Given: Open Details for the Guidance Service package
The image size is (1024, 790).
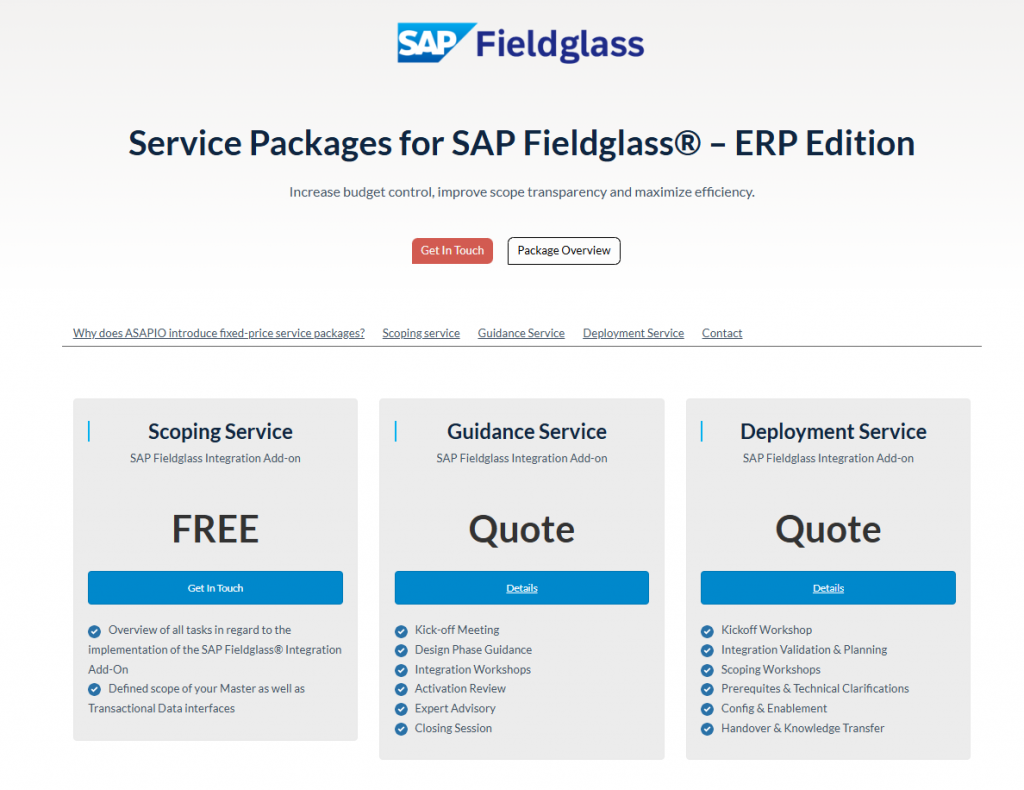Looking at the screenshot, I should [521, 588].
